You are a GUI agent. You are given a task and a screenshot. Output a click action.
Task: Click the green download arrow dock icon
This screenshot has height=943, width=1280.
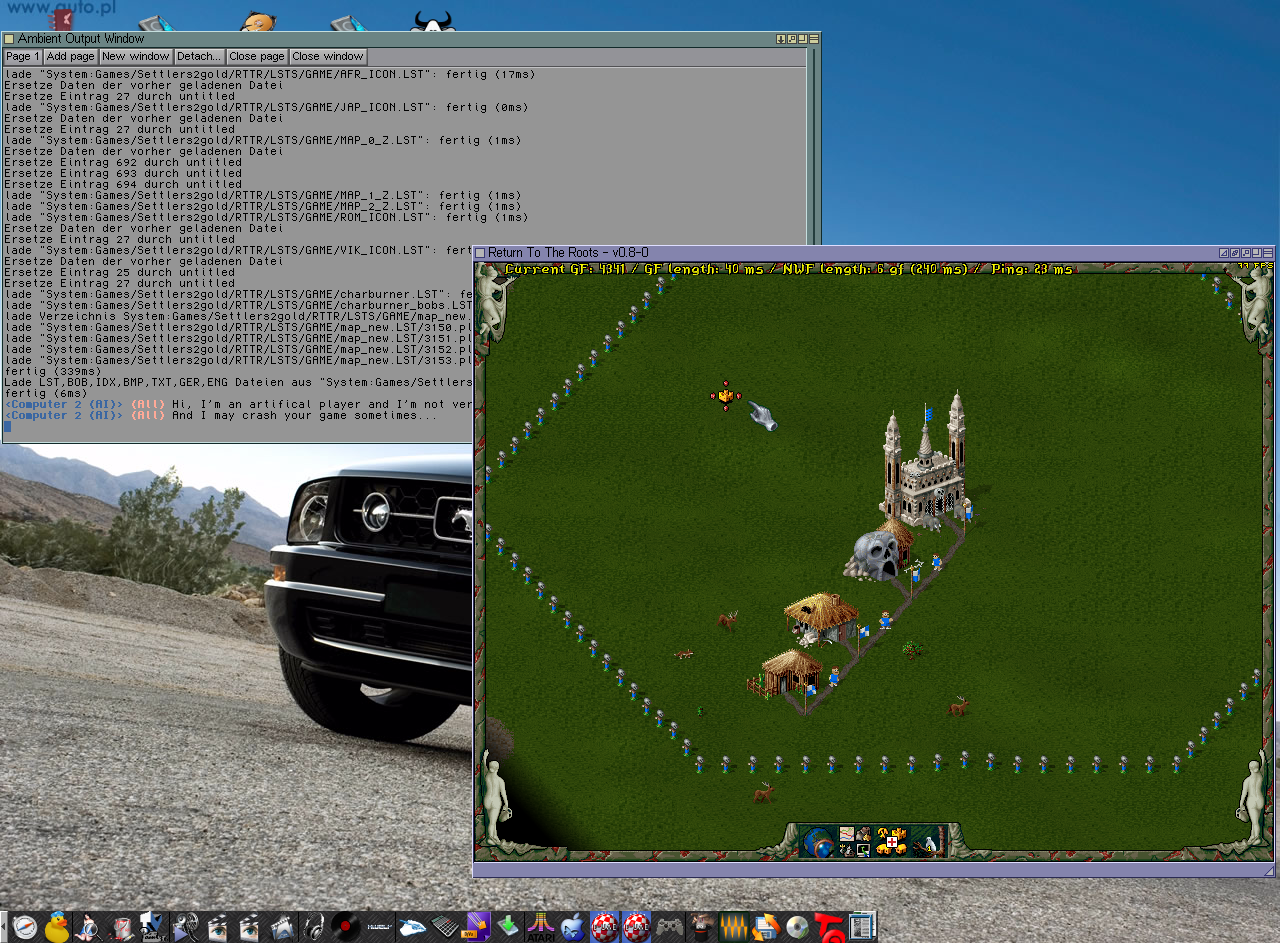coord(509,926)
